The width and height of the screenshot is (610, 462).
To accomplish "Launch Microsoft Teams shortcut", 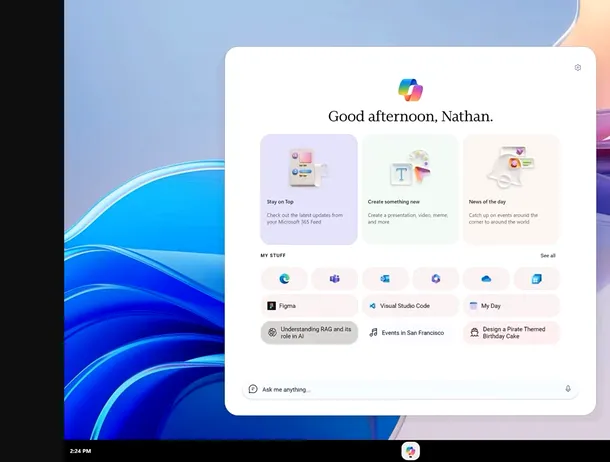I will (335, 279).
